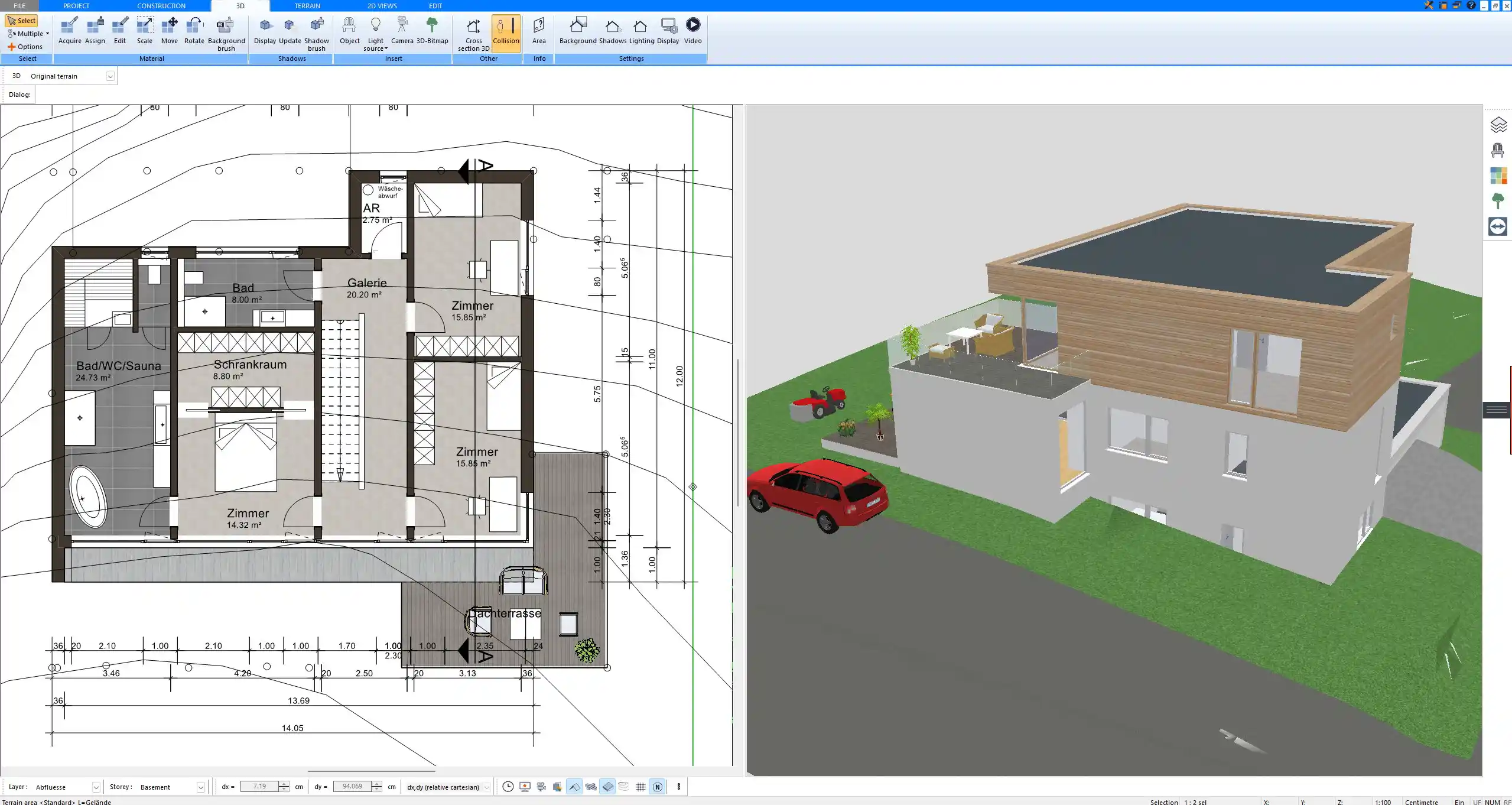Open furniture catalog chair icon in sidebar
This screenshot has height=805, width=1512.
pyautogui.click(x=1497, y=150)
